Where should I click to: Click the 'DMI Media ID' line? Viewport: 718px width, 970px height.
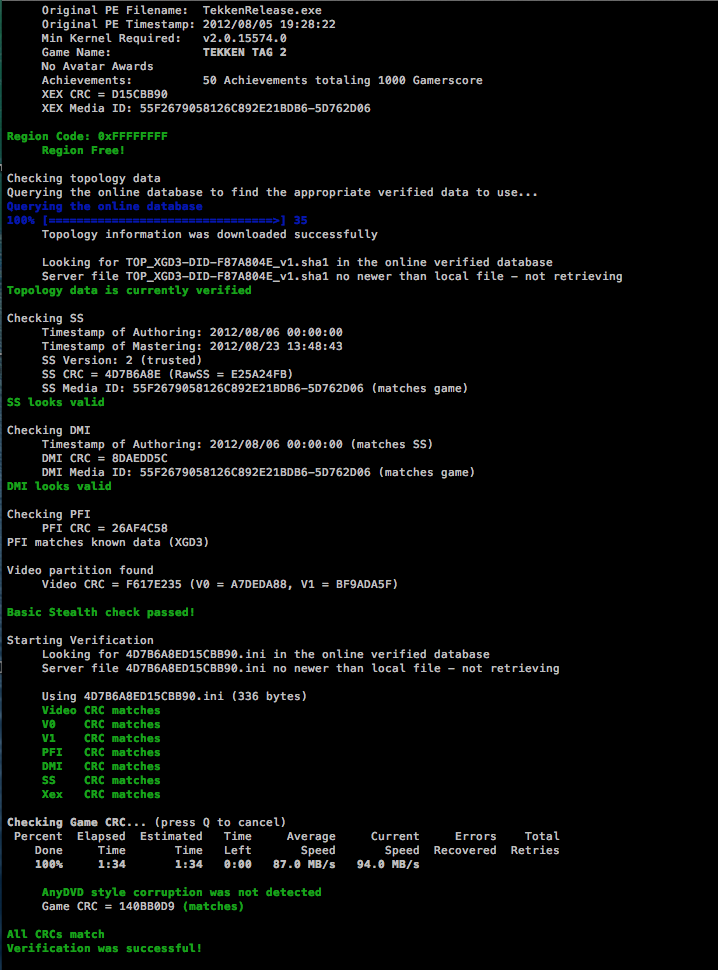pos(259,473)
